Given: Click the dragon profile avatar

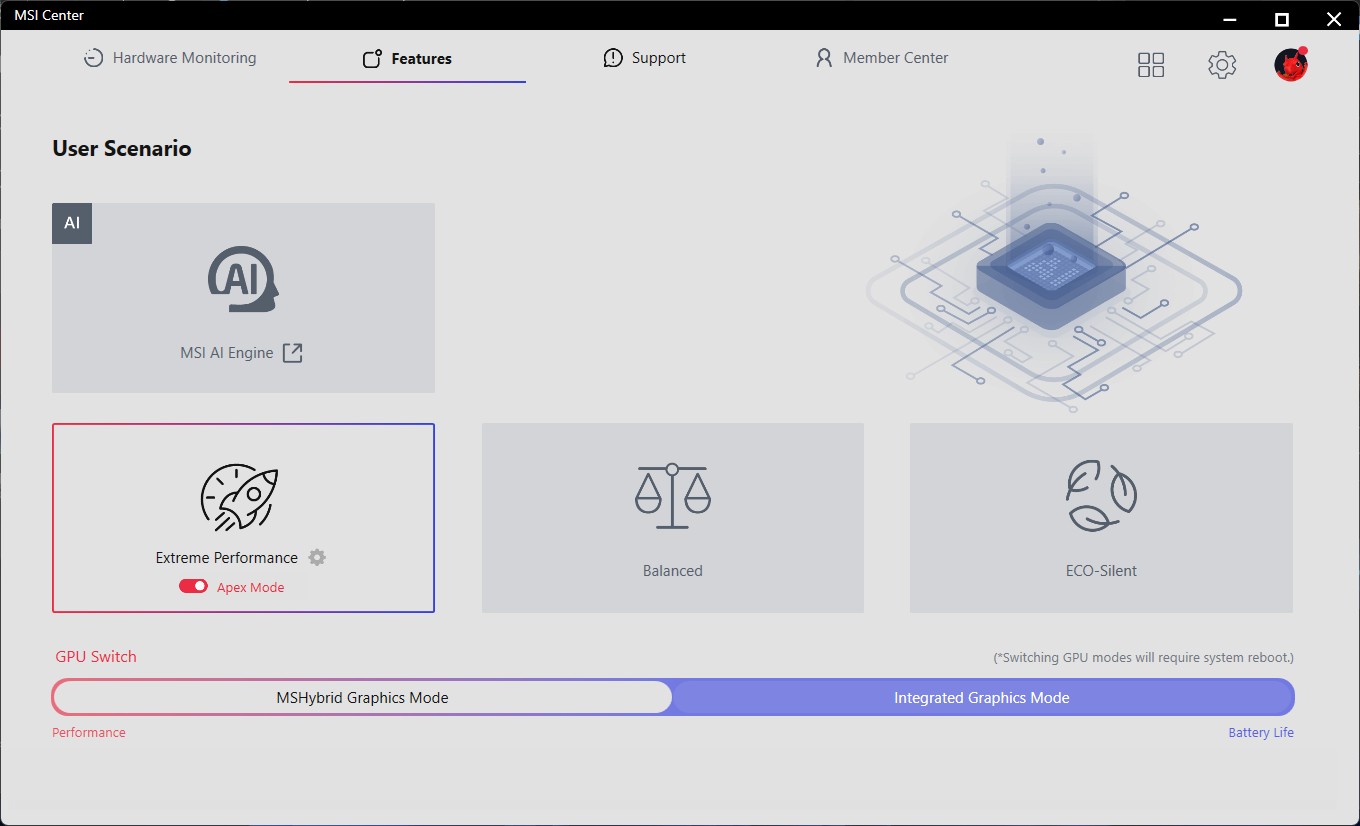Looking at the screenshot, I should pos(1291,64).
